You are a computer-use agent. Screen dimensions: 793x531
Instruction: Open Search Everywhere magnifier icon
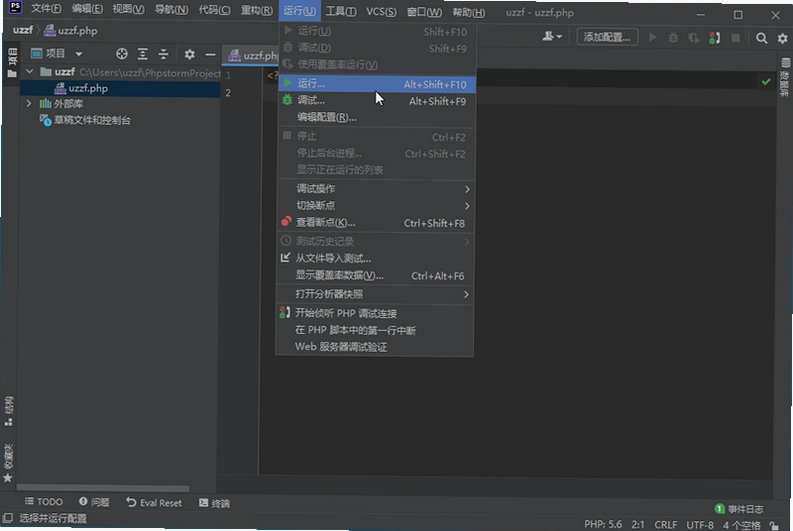point(761,38)
